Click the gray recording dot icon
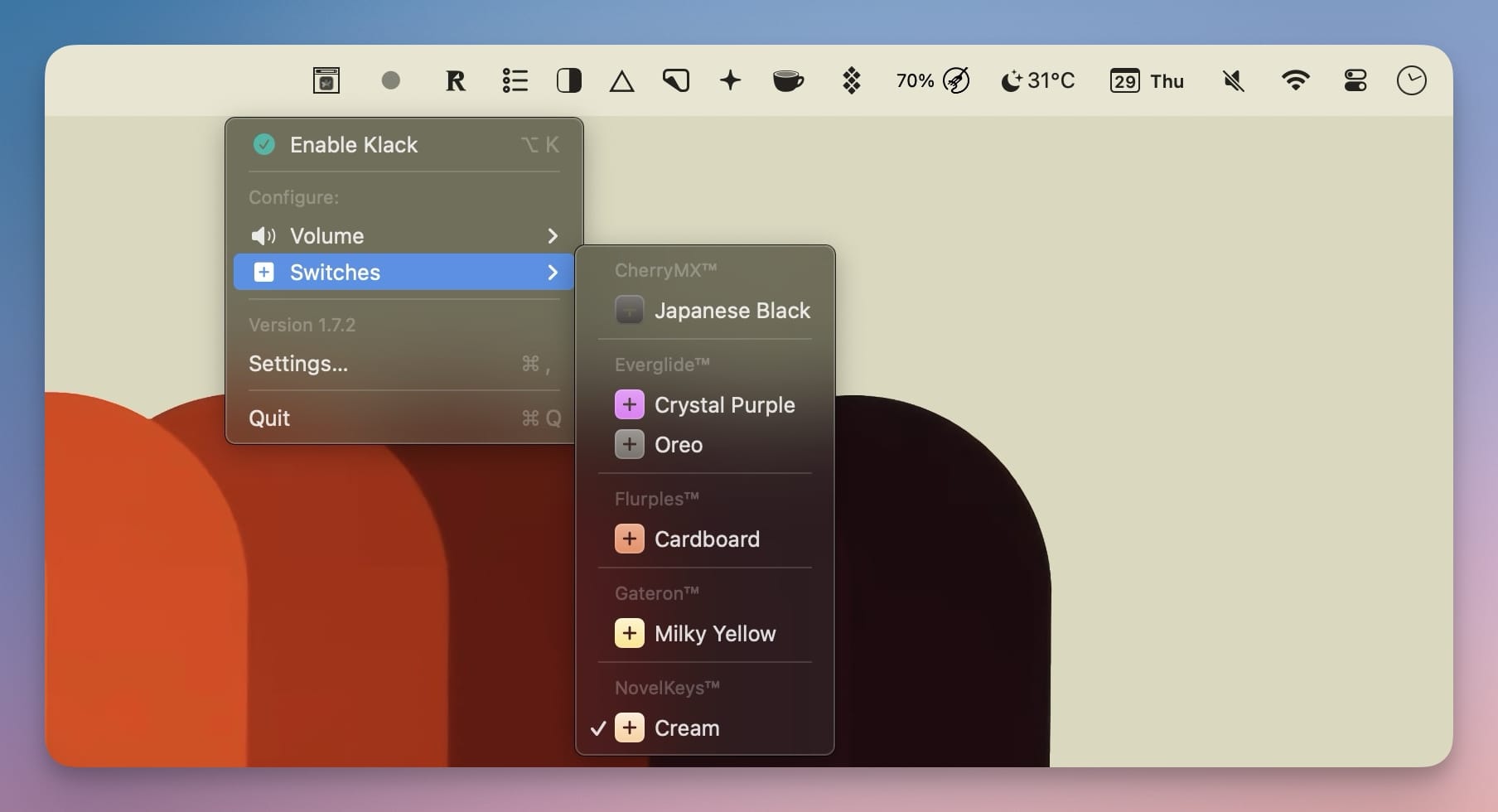Image resolution: width=1498 pixels, height=812 pixels. pyautogui.click(x=391, y=80)
